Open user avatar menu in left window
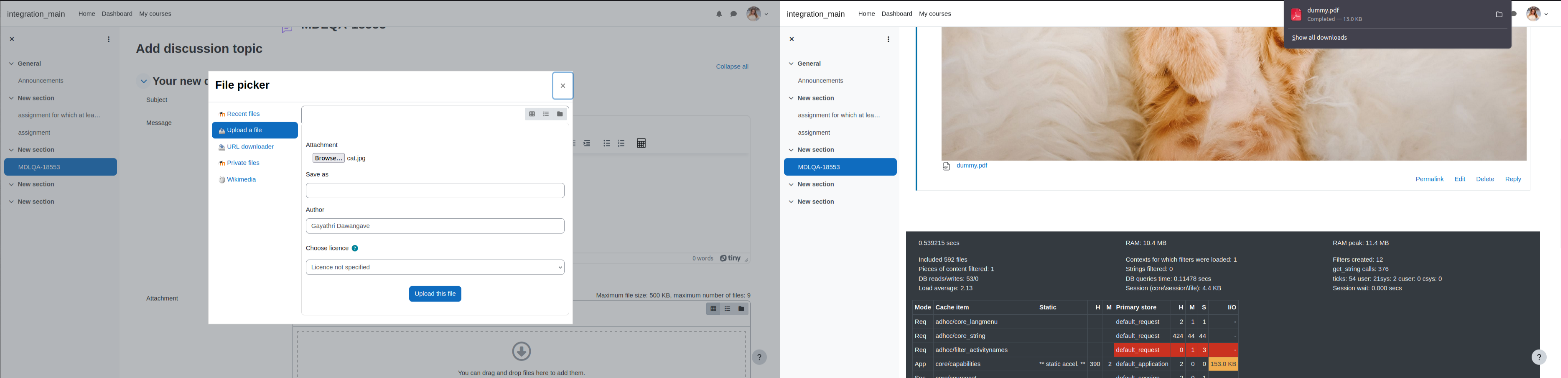1568x378 pixels. [x=757, y=14]
